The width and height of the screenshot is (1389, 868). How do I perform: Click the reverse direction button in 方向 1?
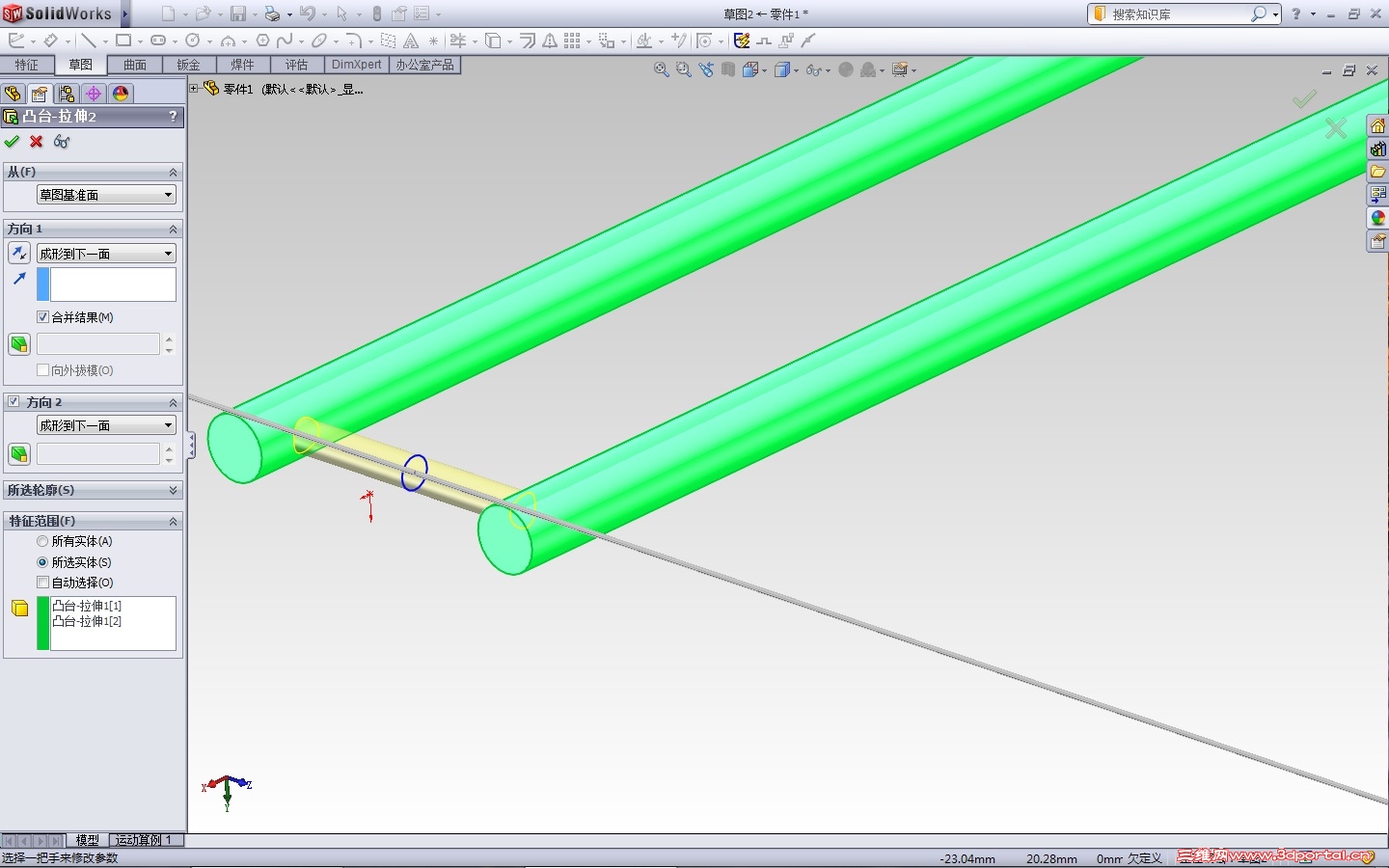click(19, 254)
